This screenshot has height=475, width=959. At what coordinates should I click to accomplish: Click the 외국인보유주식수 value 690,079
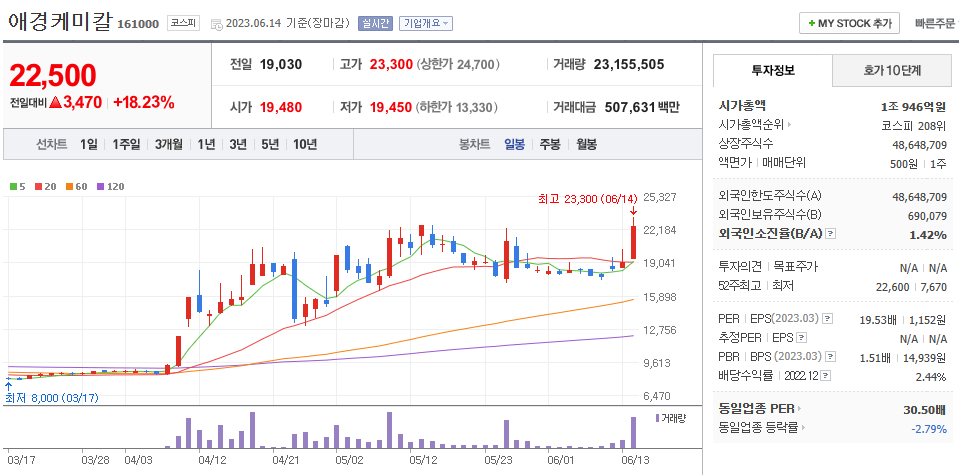[925, 216]
